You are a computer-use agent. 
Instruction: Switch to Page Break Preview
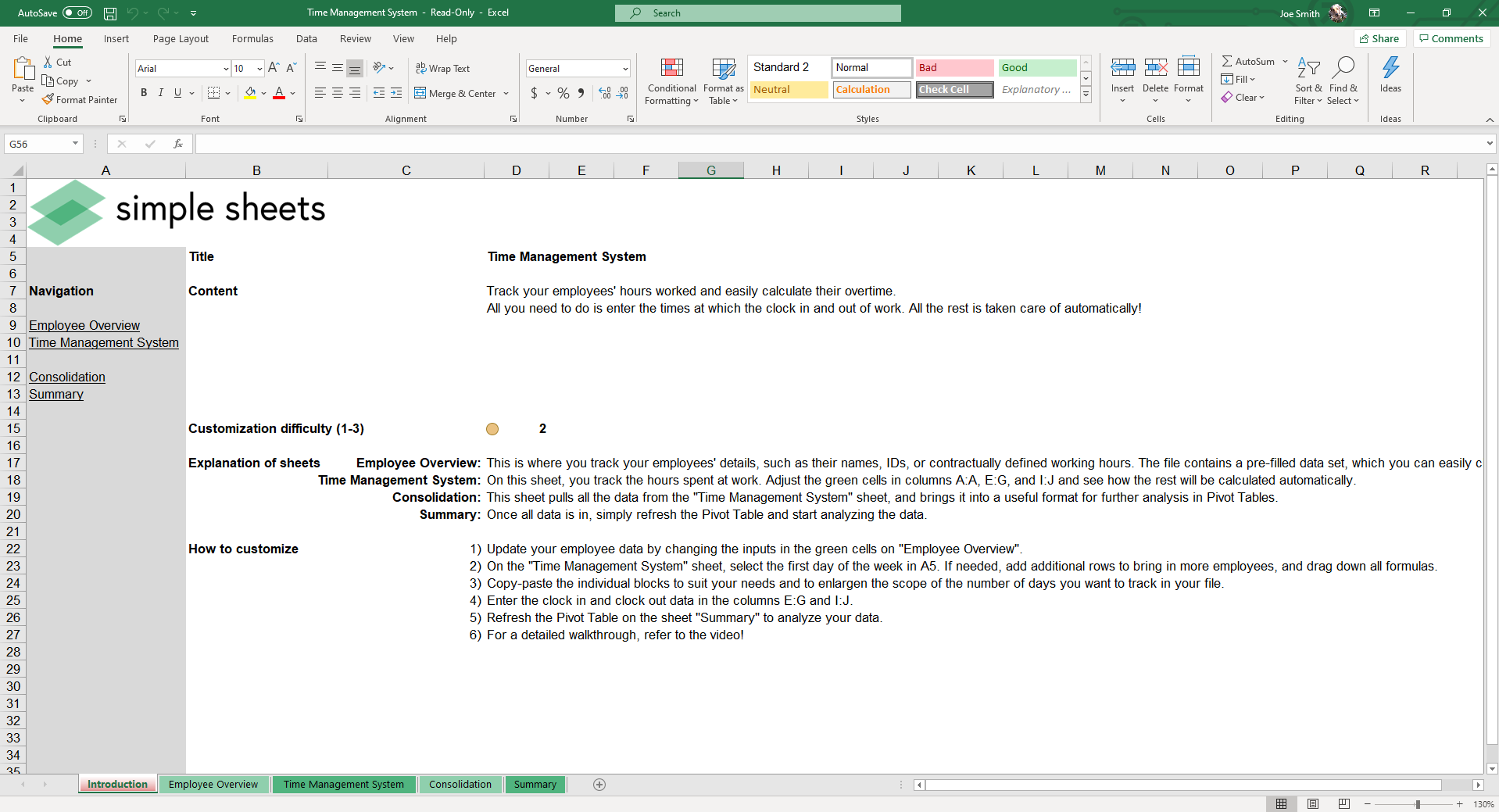point(1344,804)
